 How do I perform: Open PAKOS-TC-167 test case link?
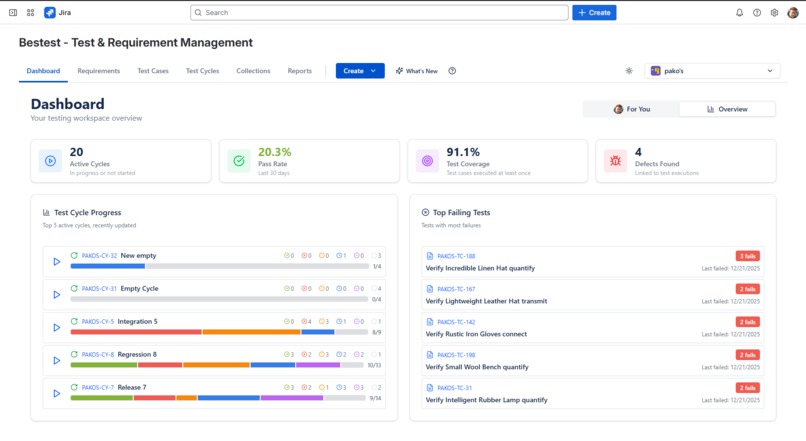(456, 289)
